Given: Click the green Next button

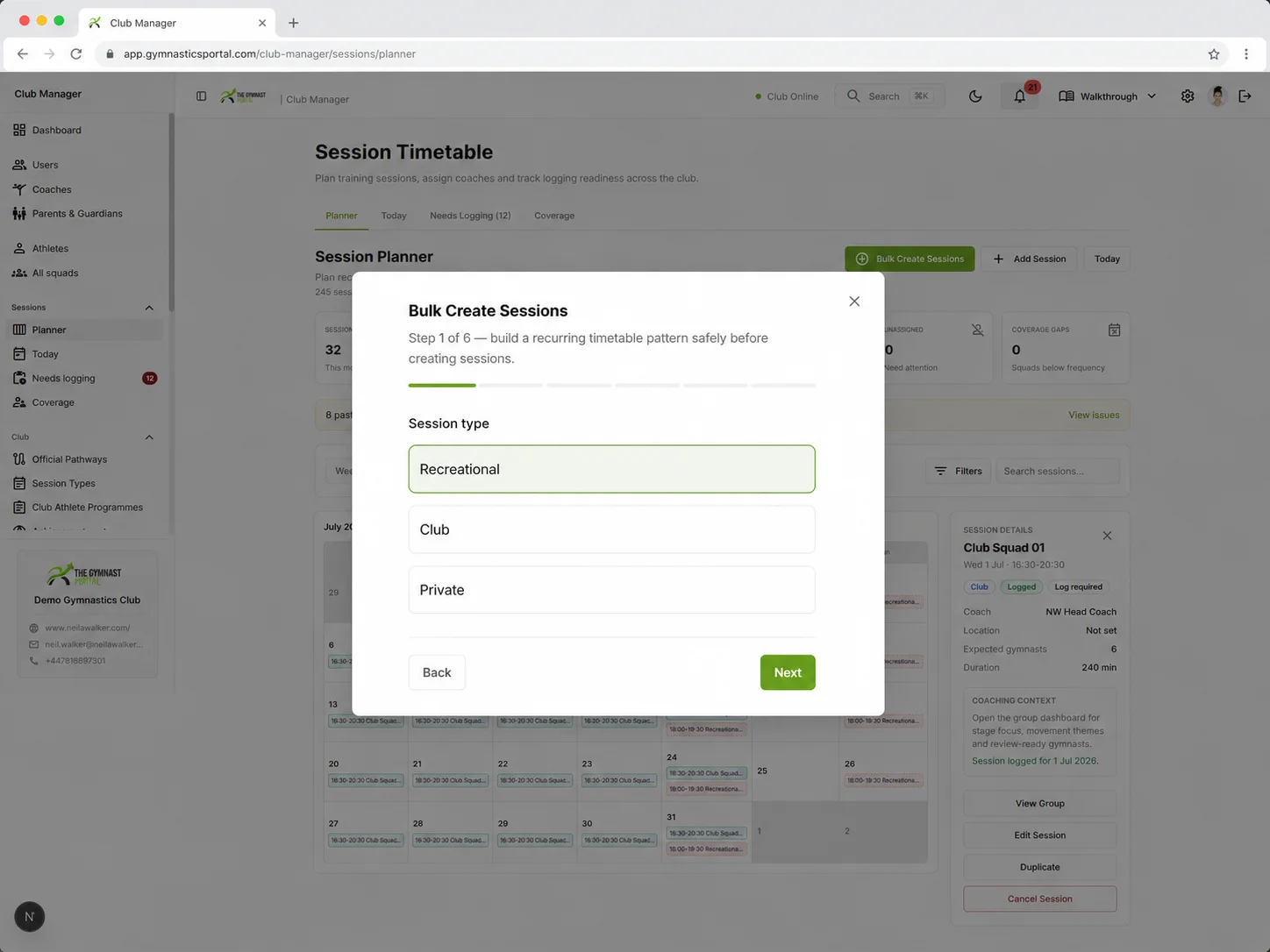Looking at the screenshot, I should 788,672.
